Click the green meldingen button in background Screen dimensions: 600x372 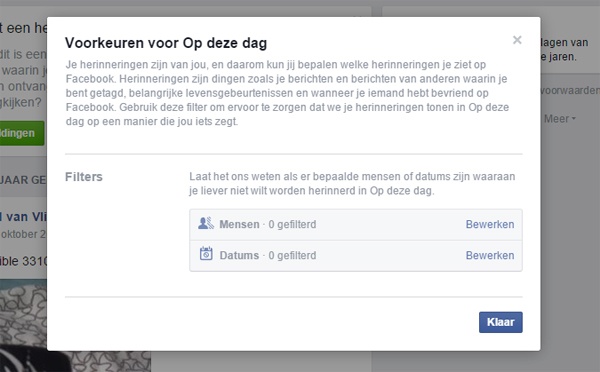pyautogui.click(x=22, y=133)
